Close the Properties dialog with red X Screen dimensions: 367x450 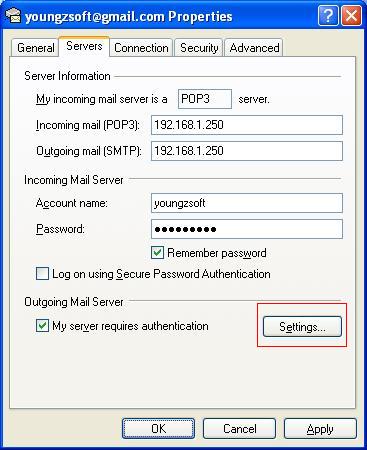[x=351, y=16]
